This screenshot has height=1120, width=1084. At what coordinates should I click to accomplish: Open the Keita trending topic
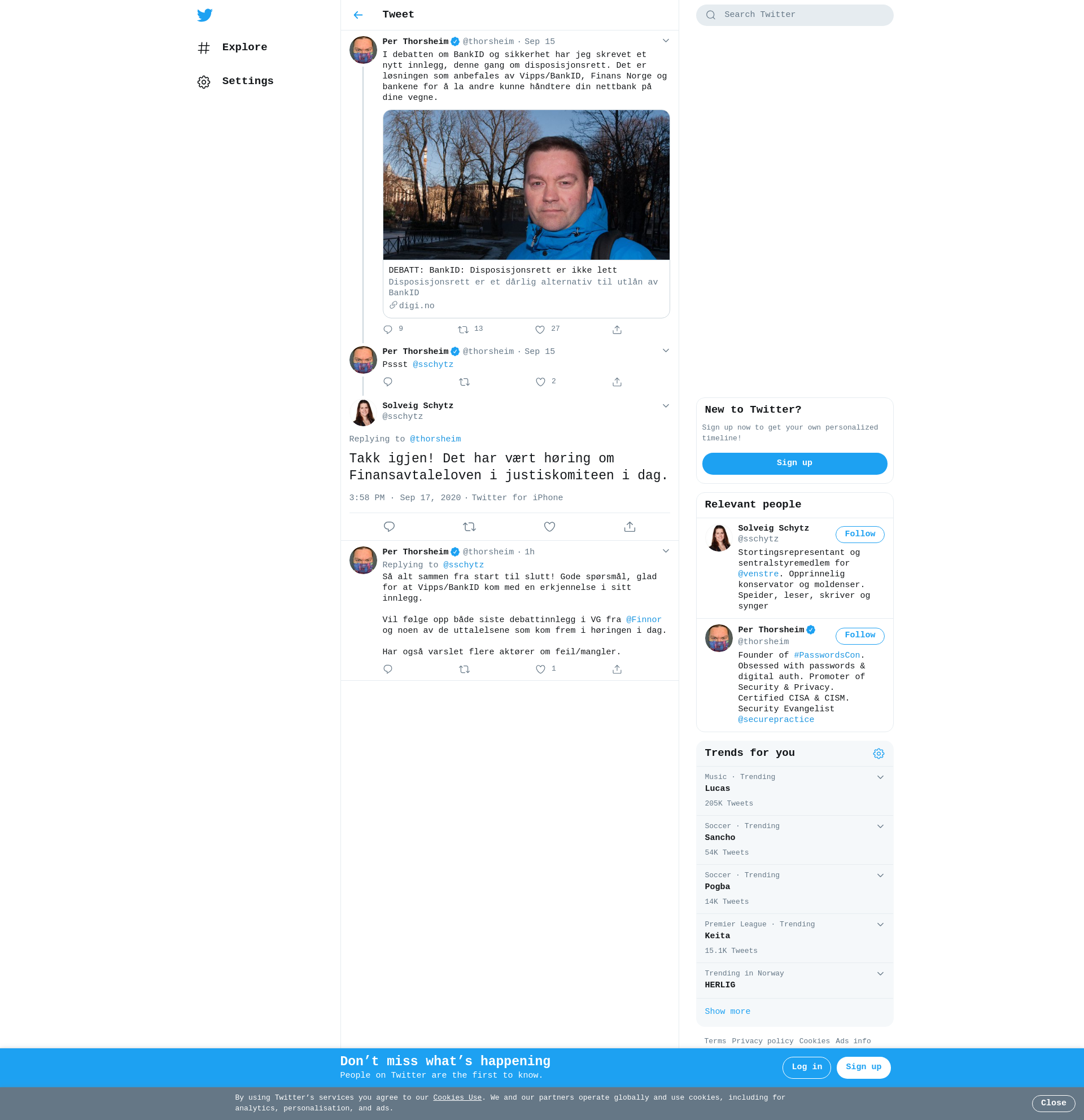pos(794,938)
